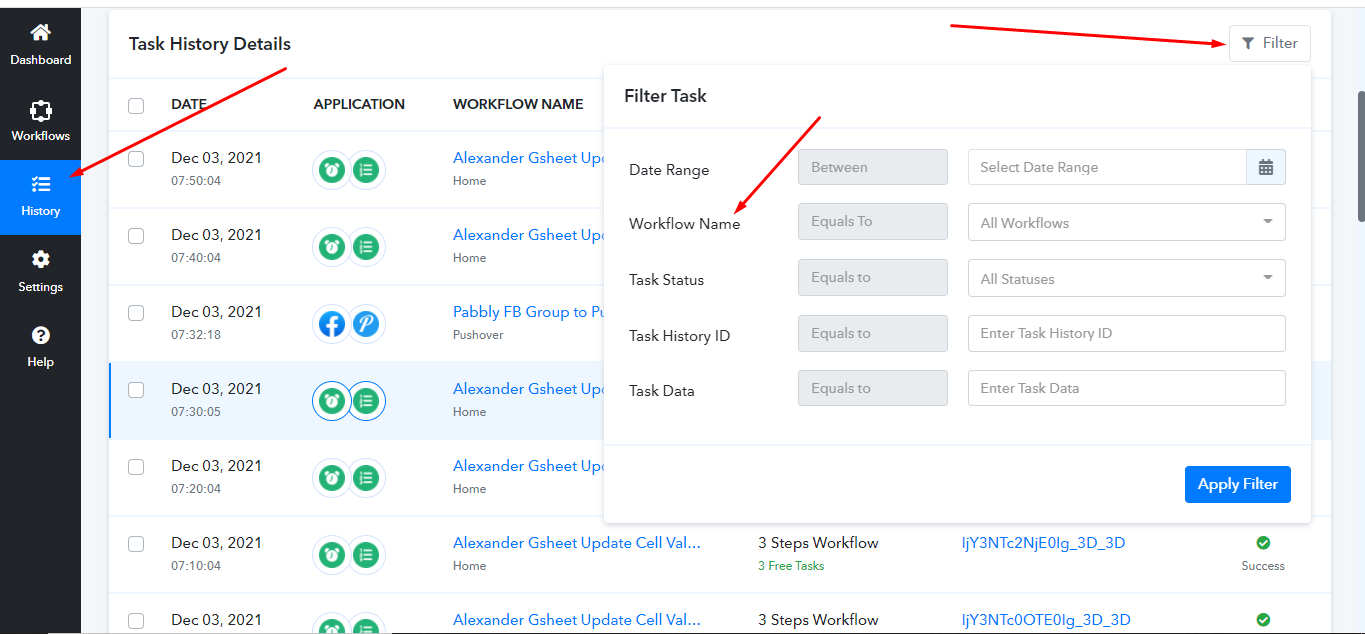The height and width of the screenshot is (634, 1365).
Task: Click success checkmark in 07:10:04 row
Action: point(1263,543)
